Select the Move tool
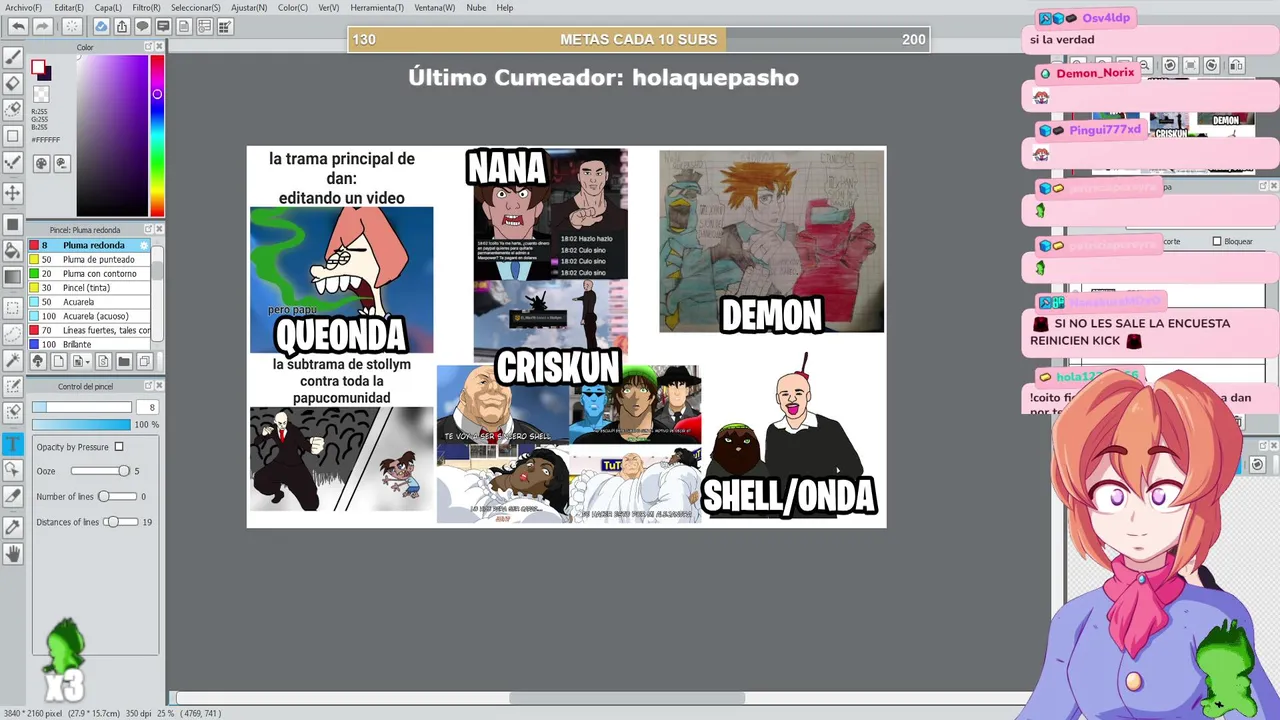Image resolution: width=1280 pixels, height=720 pixels. [13, 192]
